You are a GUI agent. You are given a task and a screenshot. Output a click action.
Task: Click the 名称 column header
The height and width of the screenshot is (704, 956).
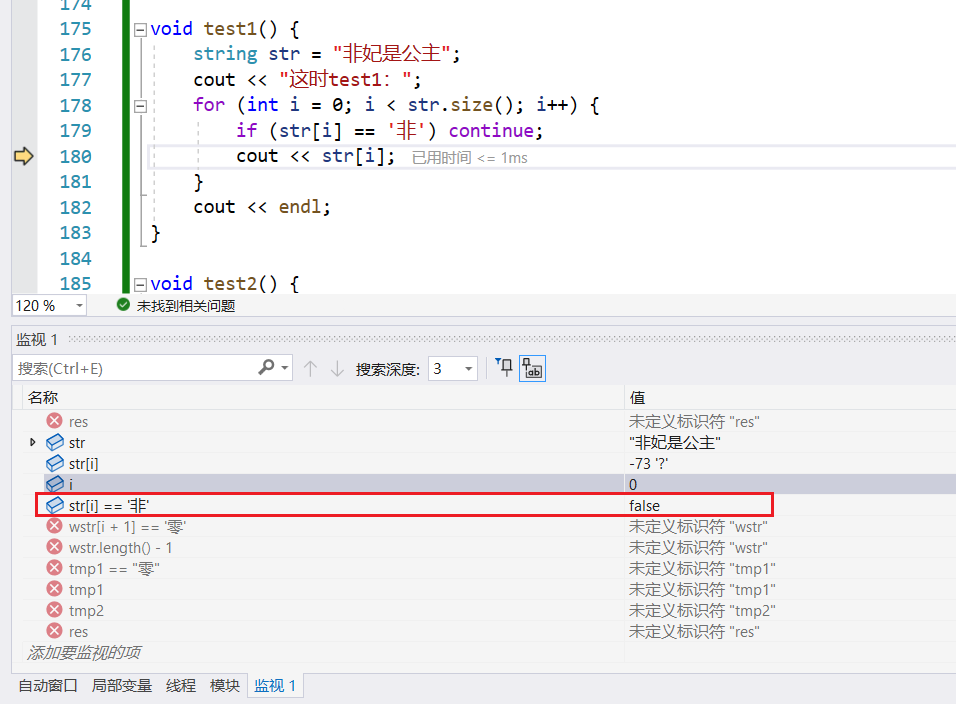[x=43, y=398]
